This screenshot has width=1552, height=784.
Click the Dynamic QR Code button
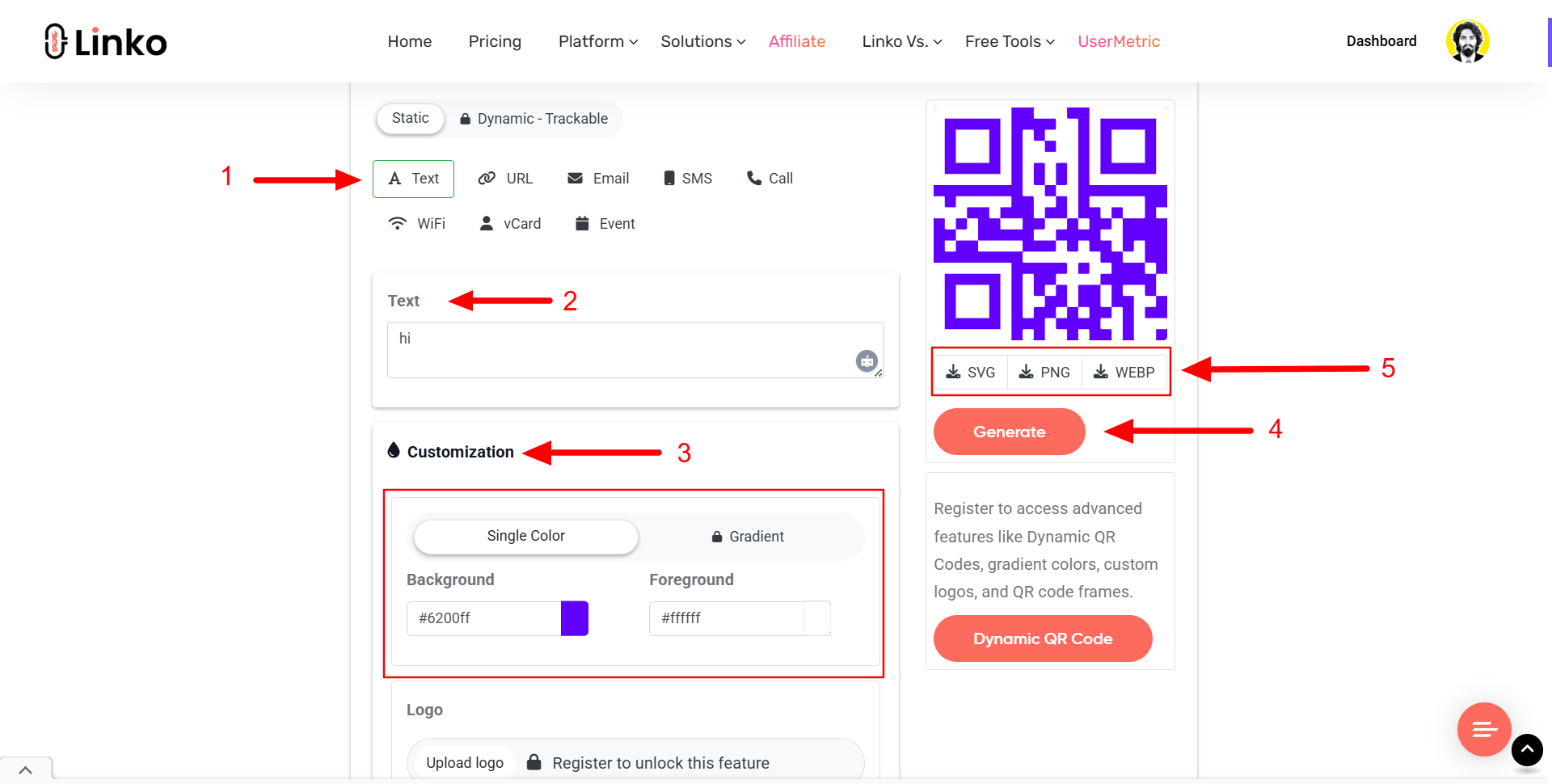[1043, 639]
